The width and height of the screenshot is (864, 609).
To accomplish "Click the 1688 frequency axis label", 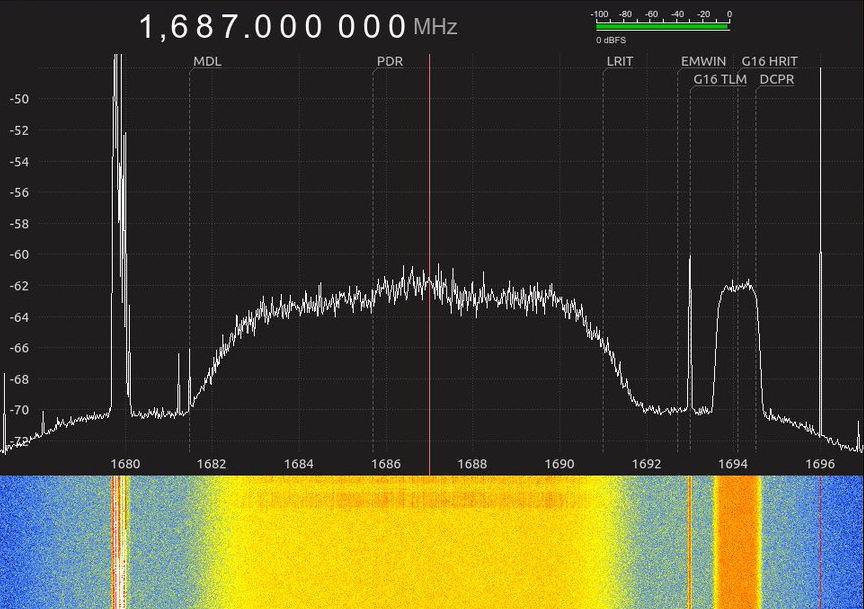I will [472, 464].
